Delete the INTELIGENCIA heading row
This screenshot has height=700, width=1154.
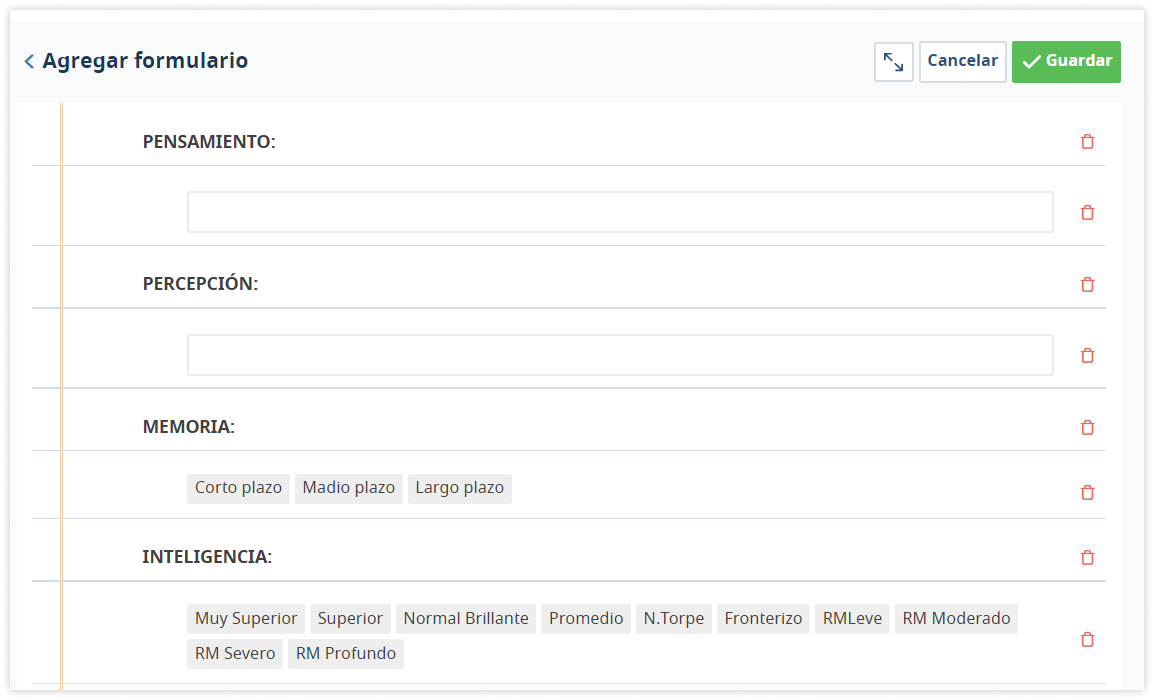[1087, 557]
